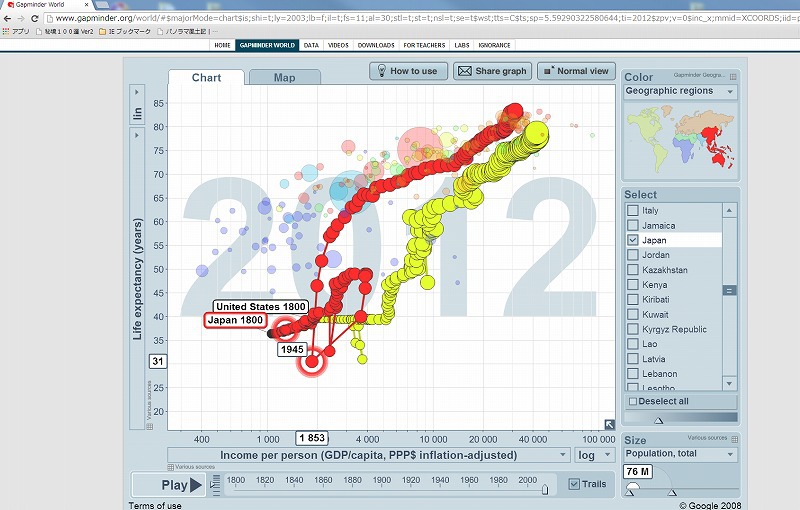Click the browser address bar
Viewport: 800px width, 510px height.
421,18
